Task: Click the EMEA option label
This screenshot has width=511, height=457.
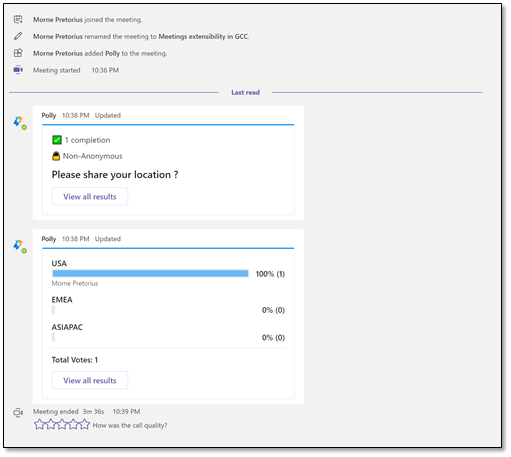Action: click(62, 300)
